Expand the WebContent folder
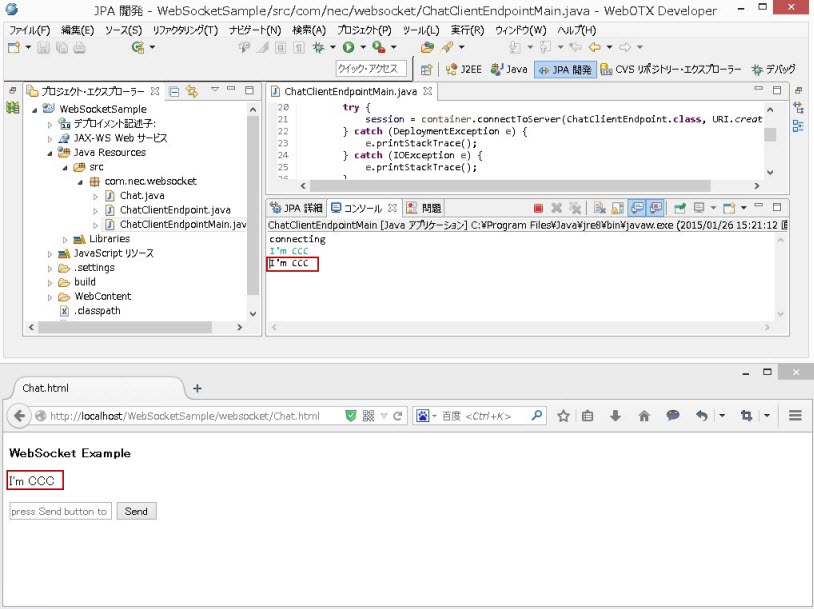Screen dimensions: 814x609 click(x=50, y=296)
